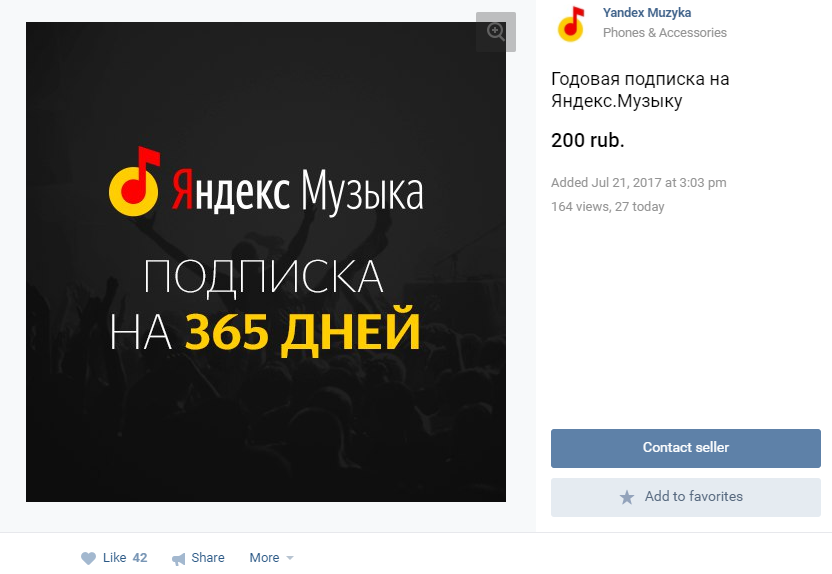Click the Share text link

(208, 558)
